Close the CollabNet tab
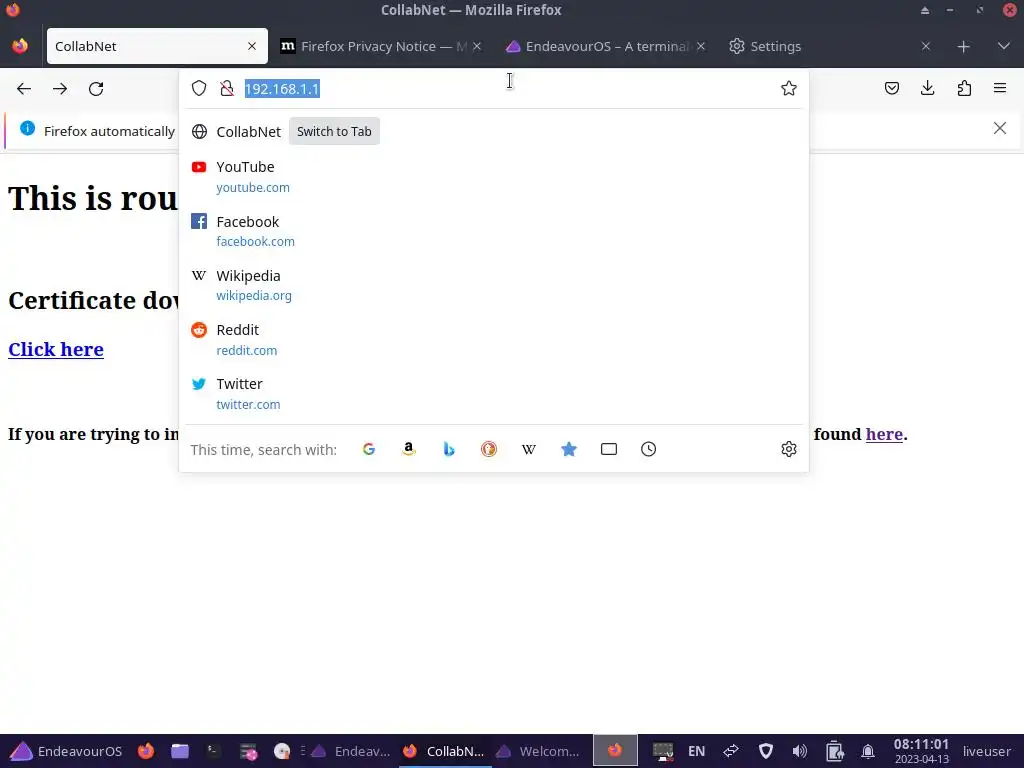 (252, 46)
